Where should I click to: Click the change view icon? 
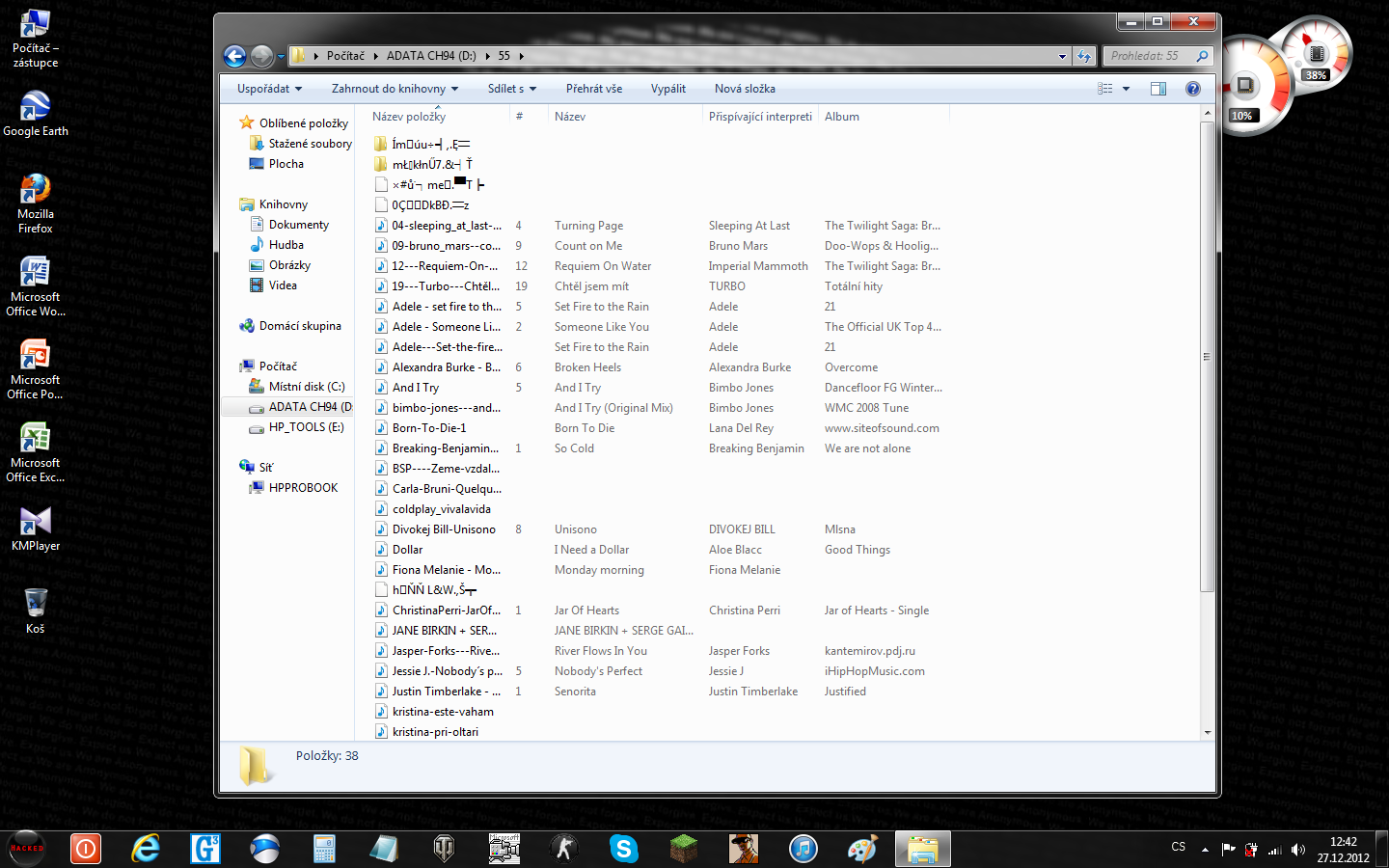tap(1105, 89)
